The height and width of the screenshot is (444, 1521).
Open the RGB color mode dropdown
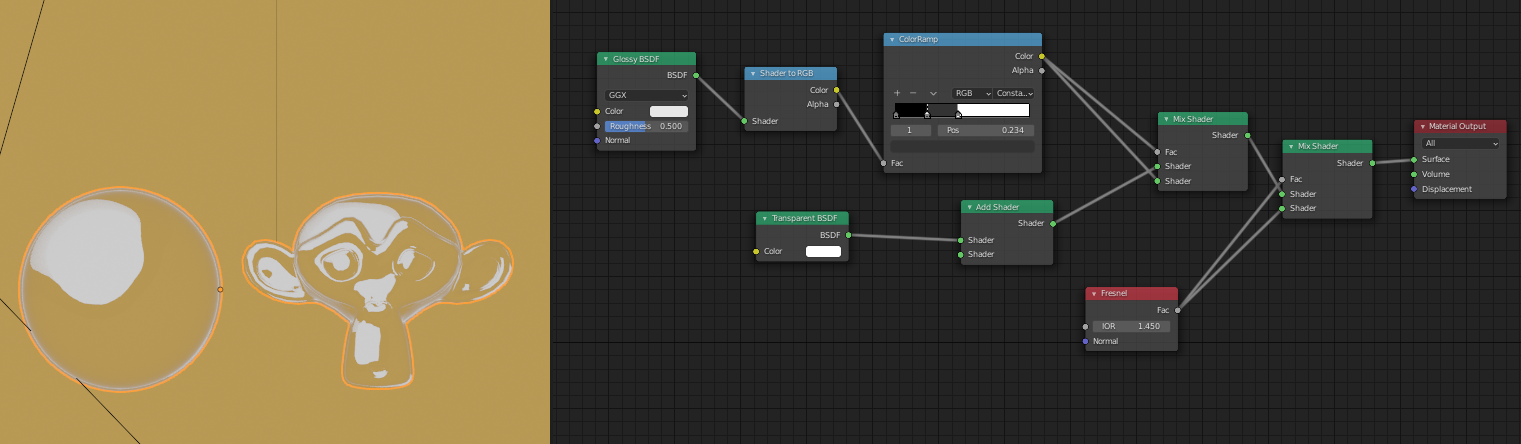[x=972, y=92]
